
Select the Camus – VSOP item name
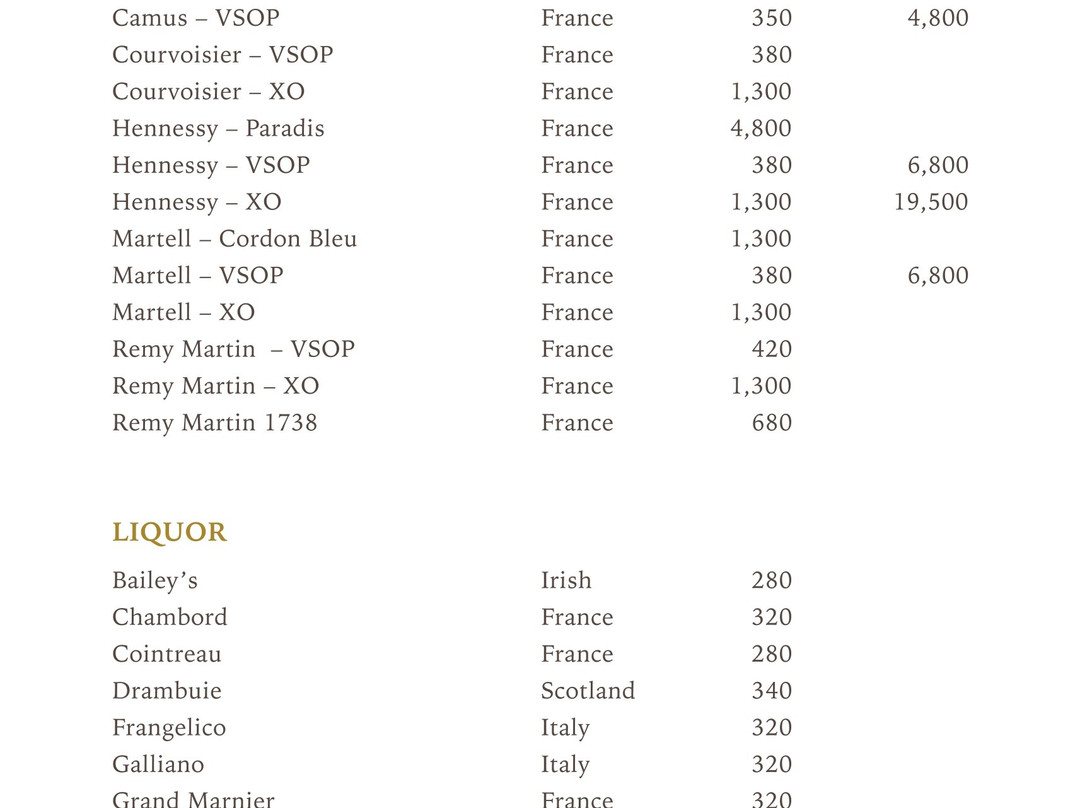[196, 18]
